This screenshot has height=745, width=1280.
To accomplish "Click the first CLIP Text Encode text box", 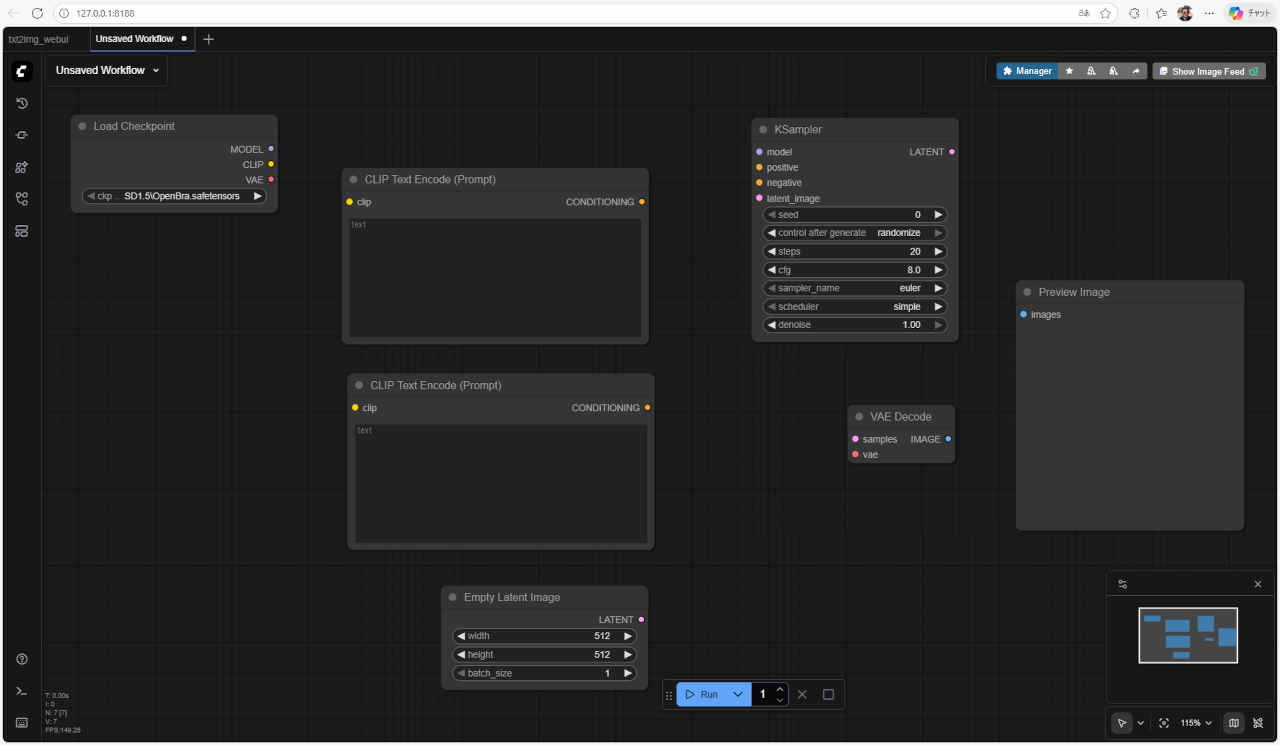I will (495, 278).
